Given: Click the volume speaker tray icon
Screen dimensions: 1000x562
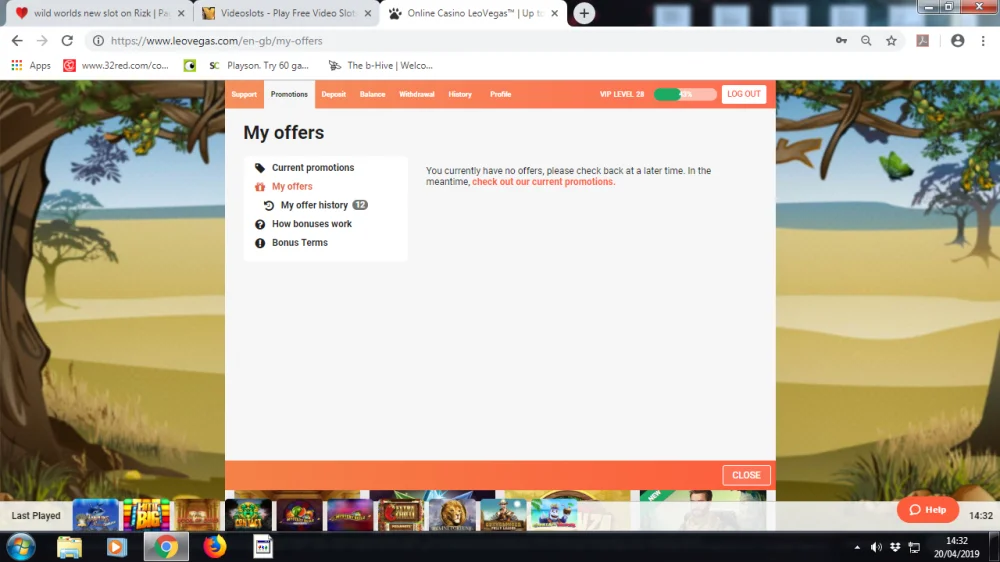Looking at the screenshot, I should pos(876,547).
